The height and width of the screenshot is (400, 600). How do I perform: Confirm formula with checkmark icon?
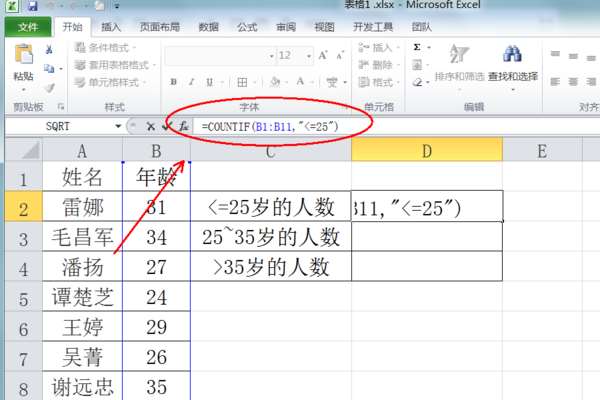166,126
